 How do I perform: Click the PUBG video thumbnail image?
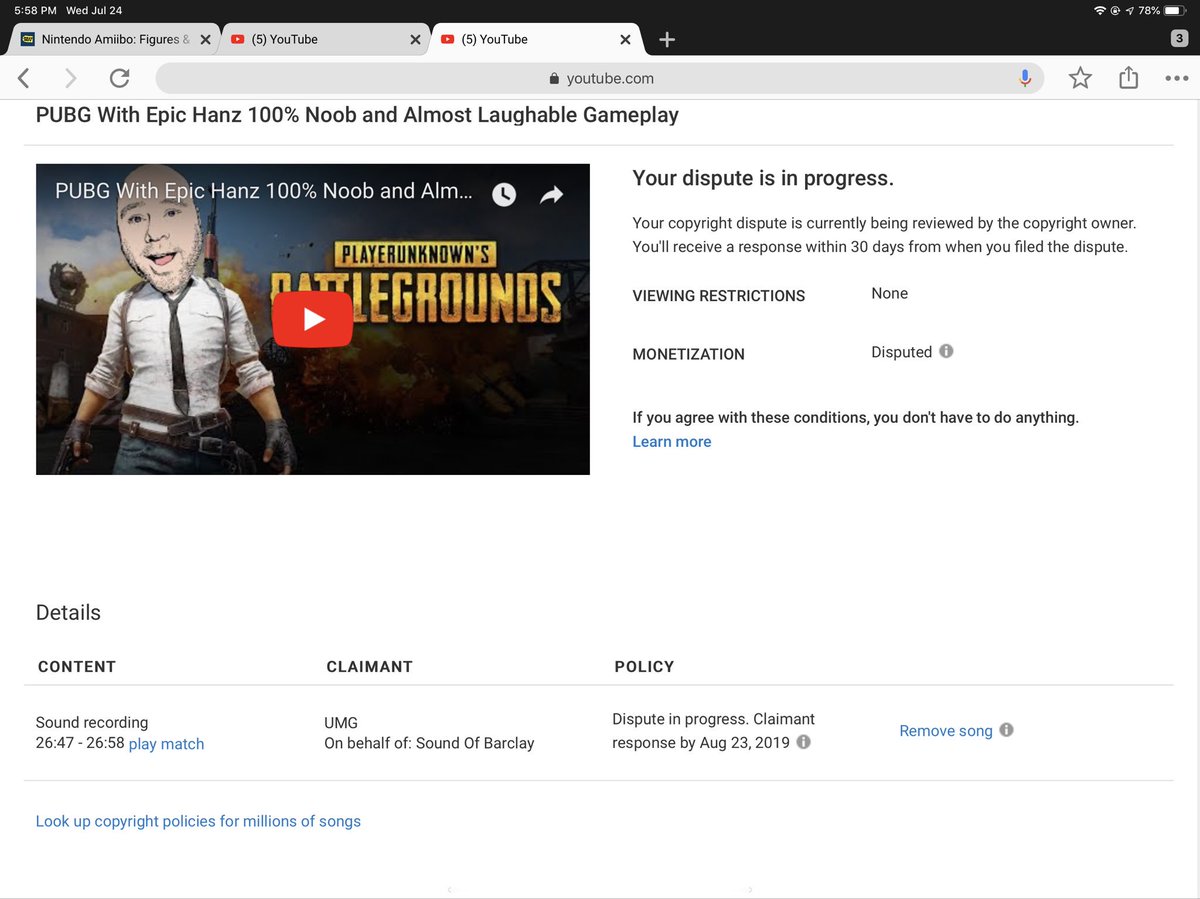[x=312, y=319]
